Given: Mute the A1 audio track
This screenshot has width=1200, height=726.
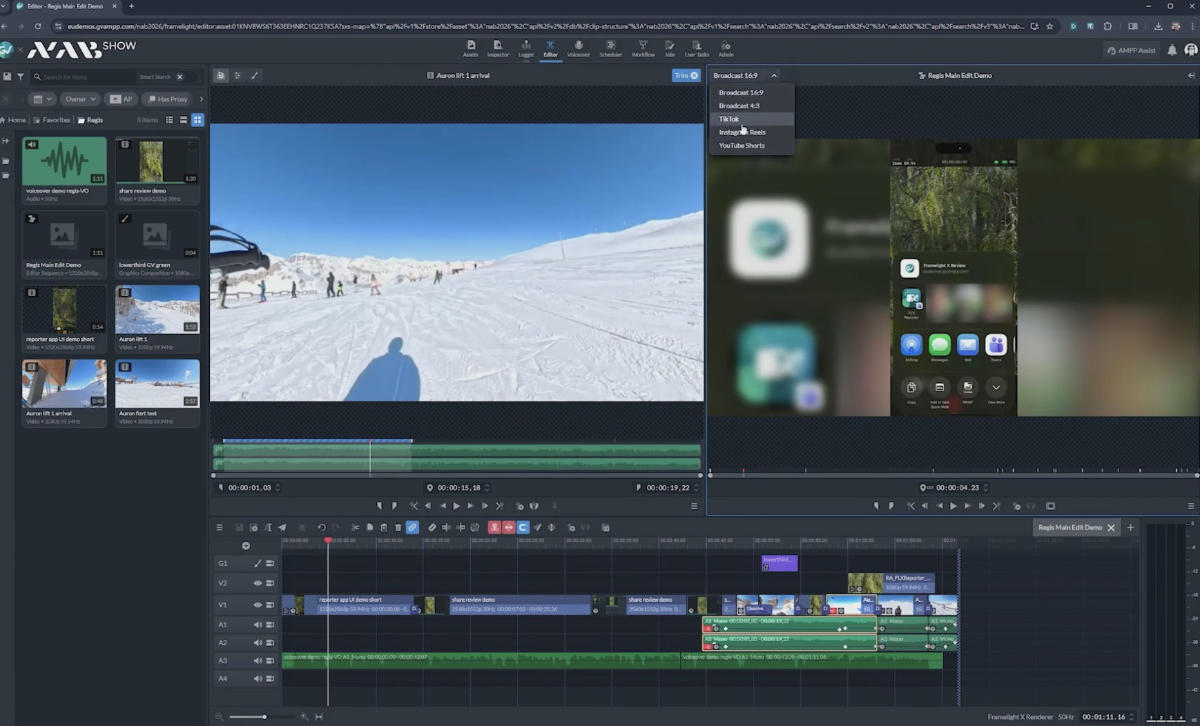Looking at the screenshot, I should click(x=257, y=625).
